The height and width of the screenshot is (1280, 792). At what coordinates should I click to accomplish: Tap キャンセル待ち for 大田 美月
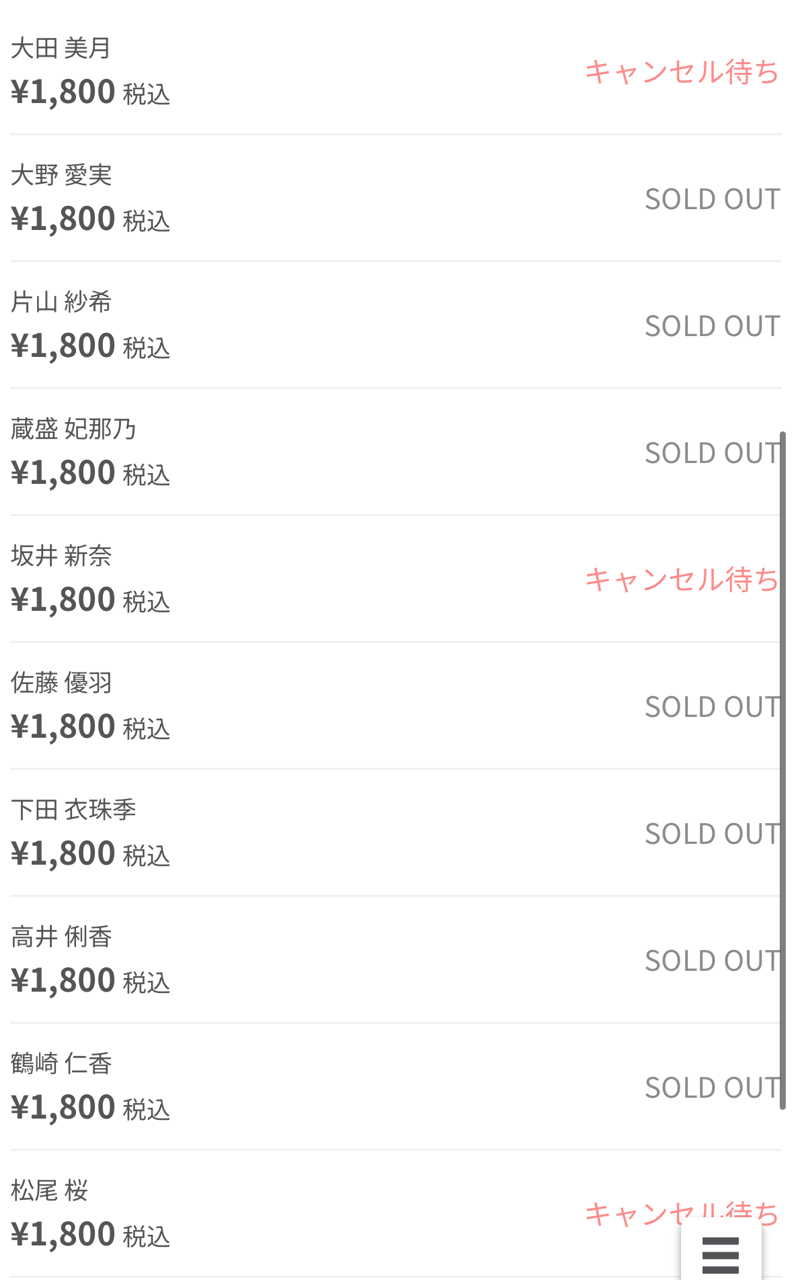coord(681,72)
